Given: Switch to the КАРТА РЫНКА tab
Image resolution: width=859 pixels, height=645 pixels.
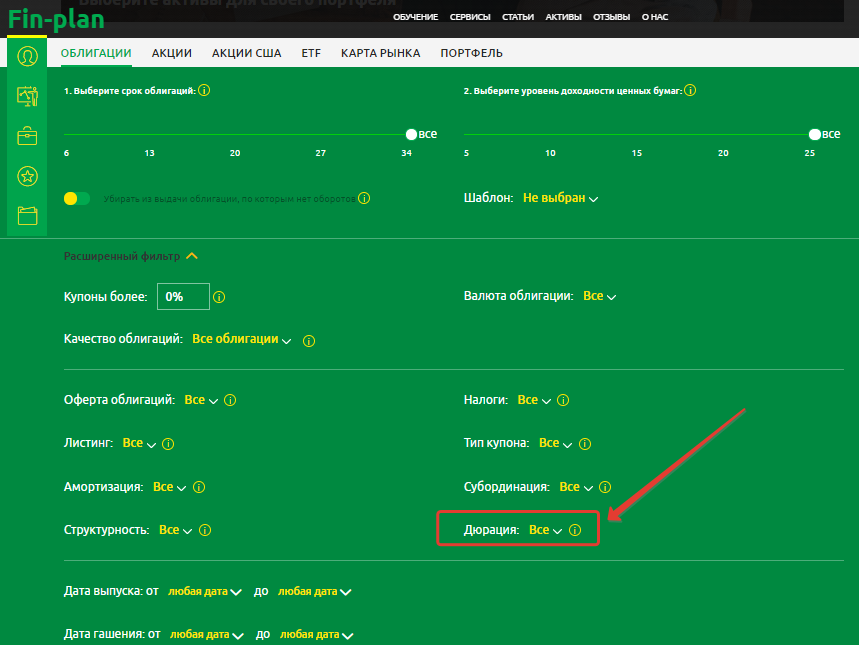Looking at the screenshot, I should coord(380,53).
